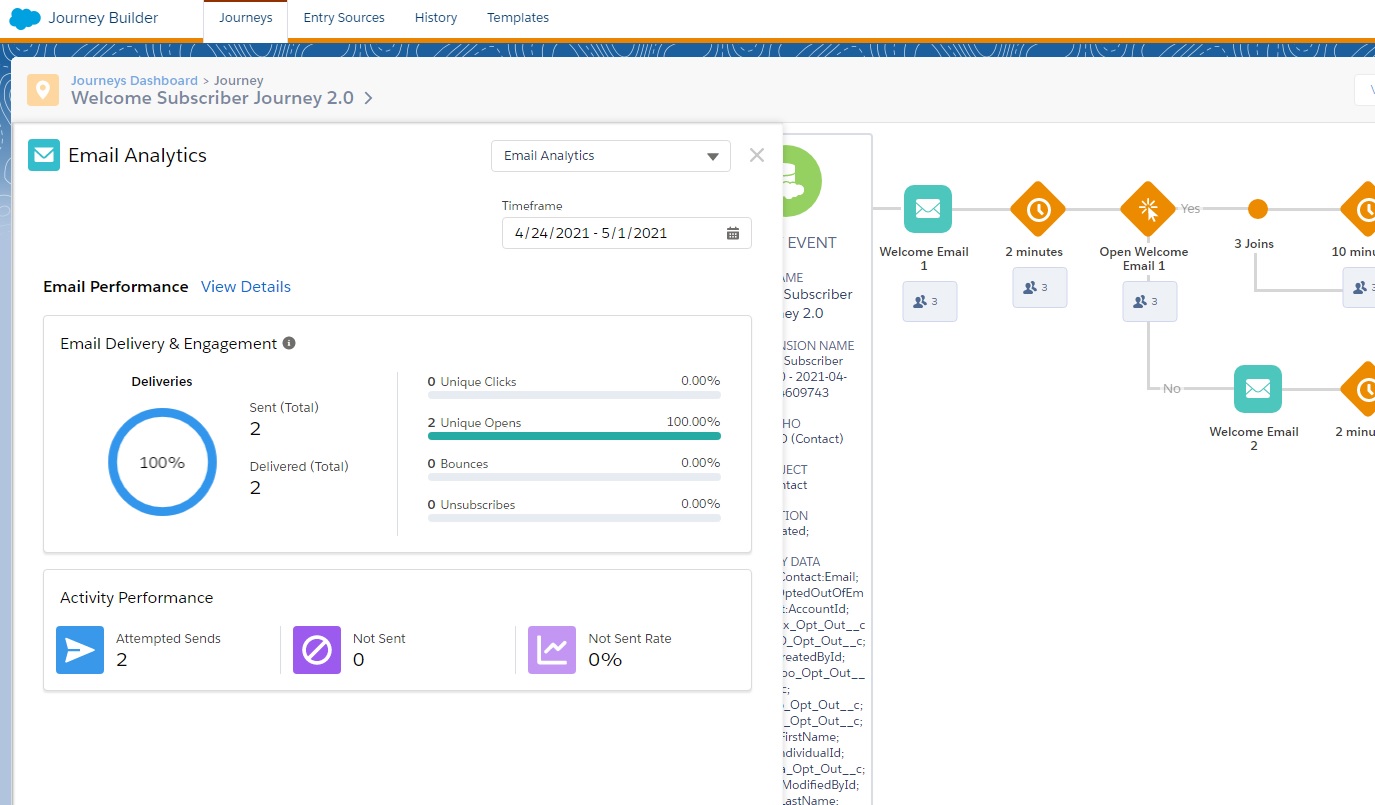Click the Activity Performance heading

pyautogui.click(x=137, y=597)
